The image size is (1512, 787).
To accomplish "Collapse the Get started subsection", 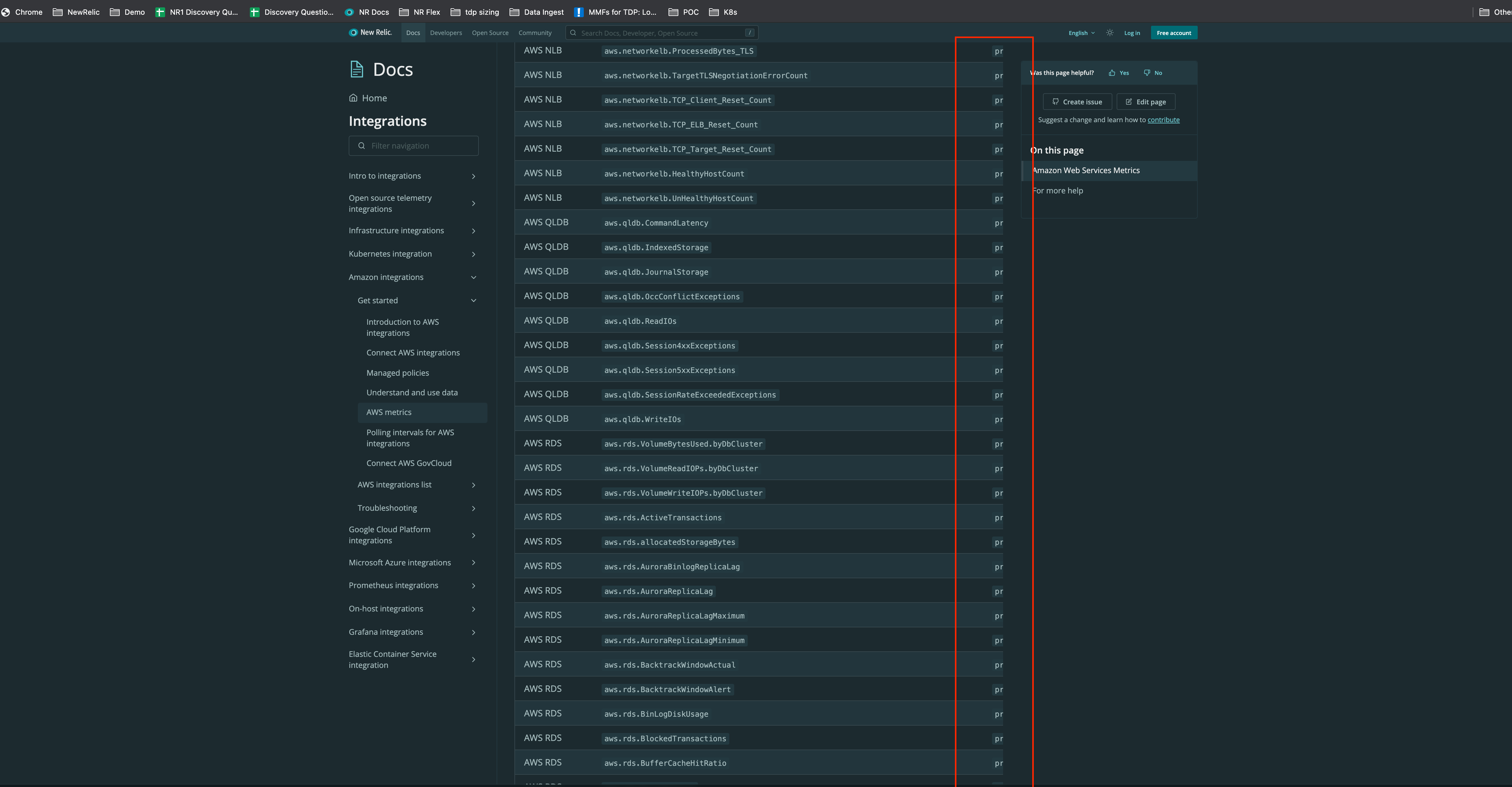I will click(x=474, y=300).
